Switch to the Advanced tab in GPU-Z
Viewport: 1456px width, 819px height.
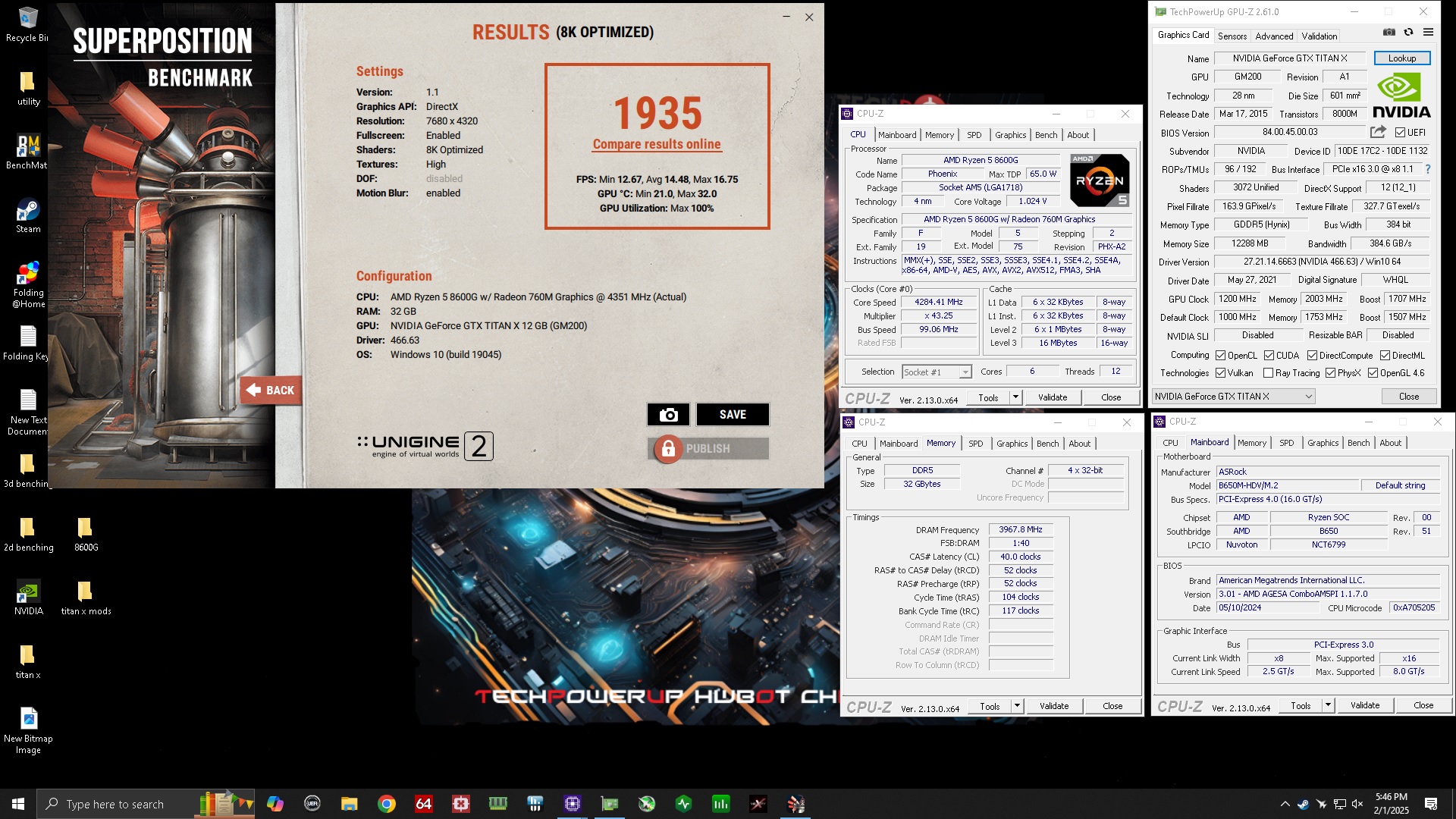point(1274,36)
